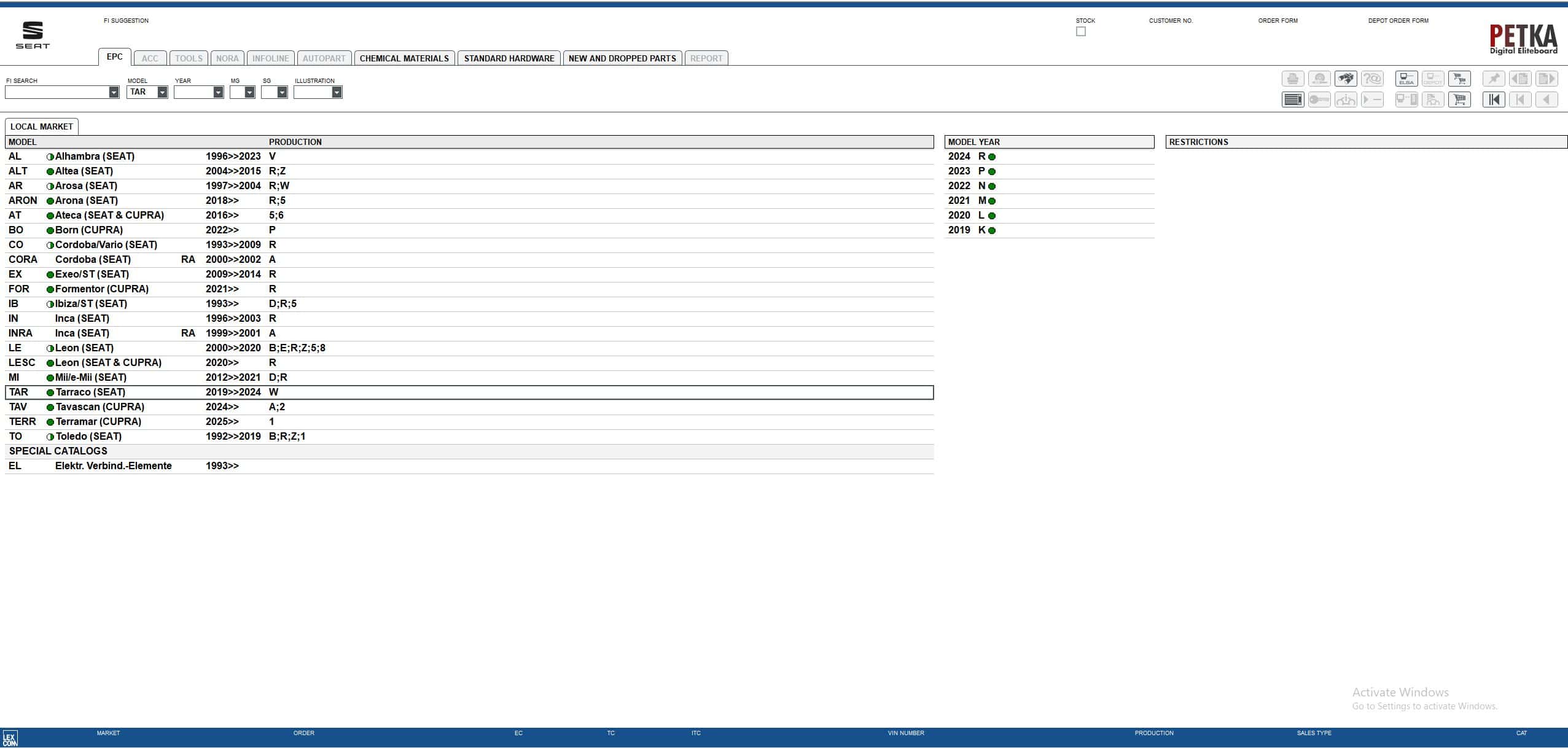Click the jump-to-first-record navigation icon
Viewport: 1568px width, 748px height.
click(1495, 99)
